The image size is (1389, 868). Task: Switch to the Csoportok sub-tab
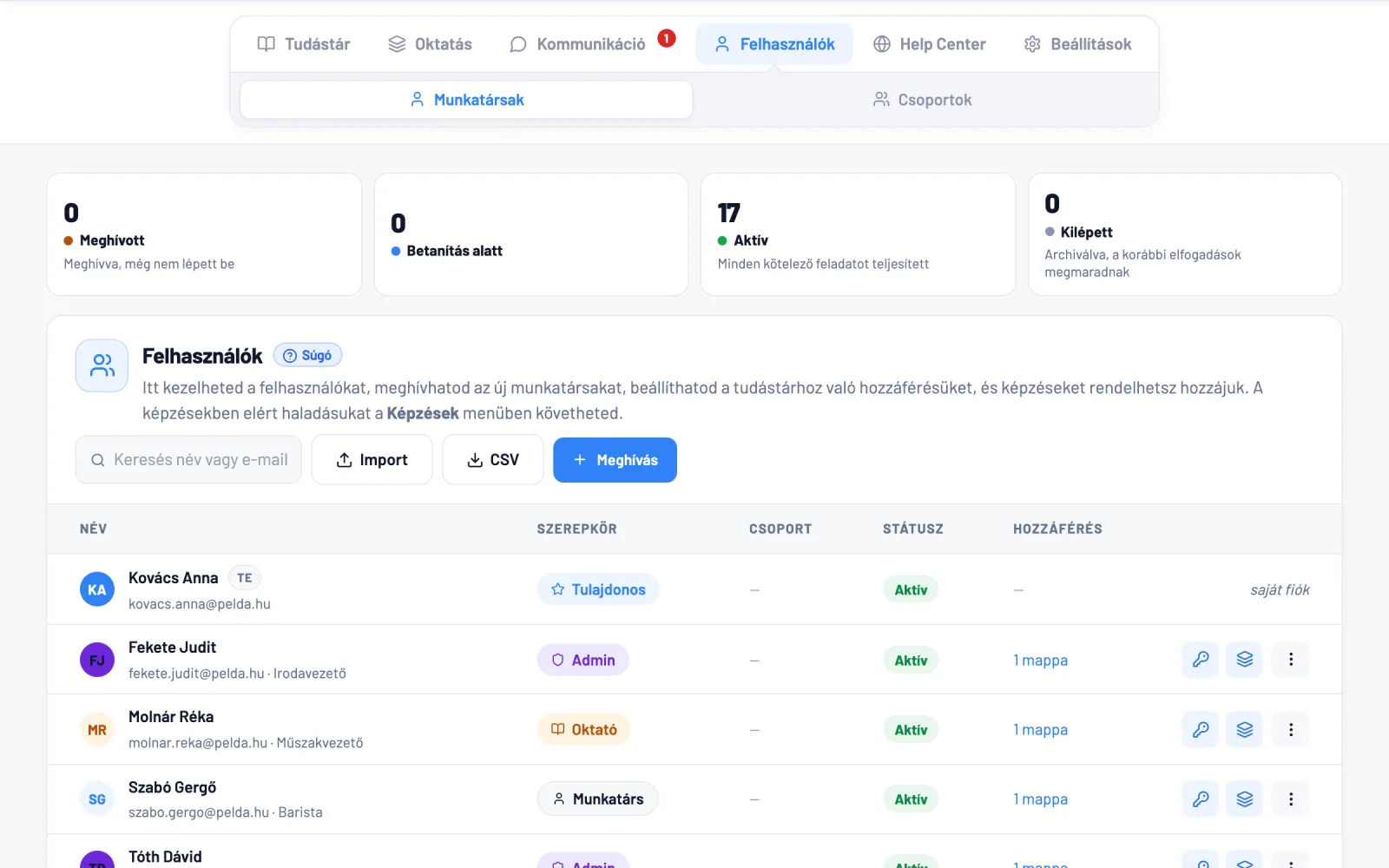(922, 100)
